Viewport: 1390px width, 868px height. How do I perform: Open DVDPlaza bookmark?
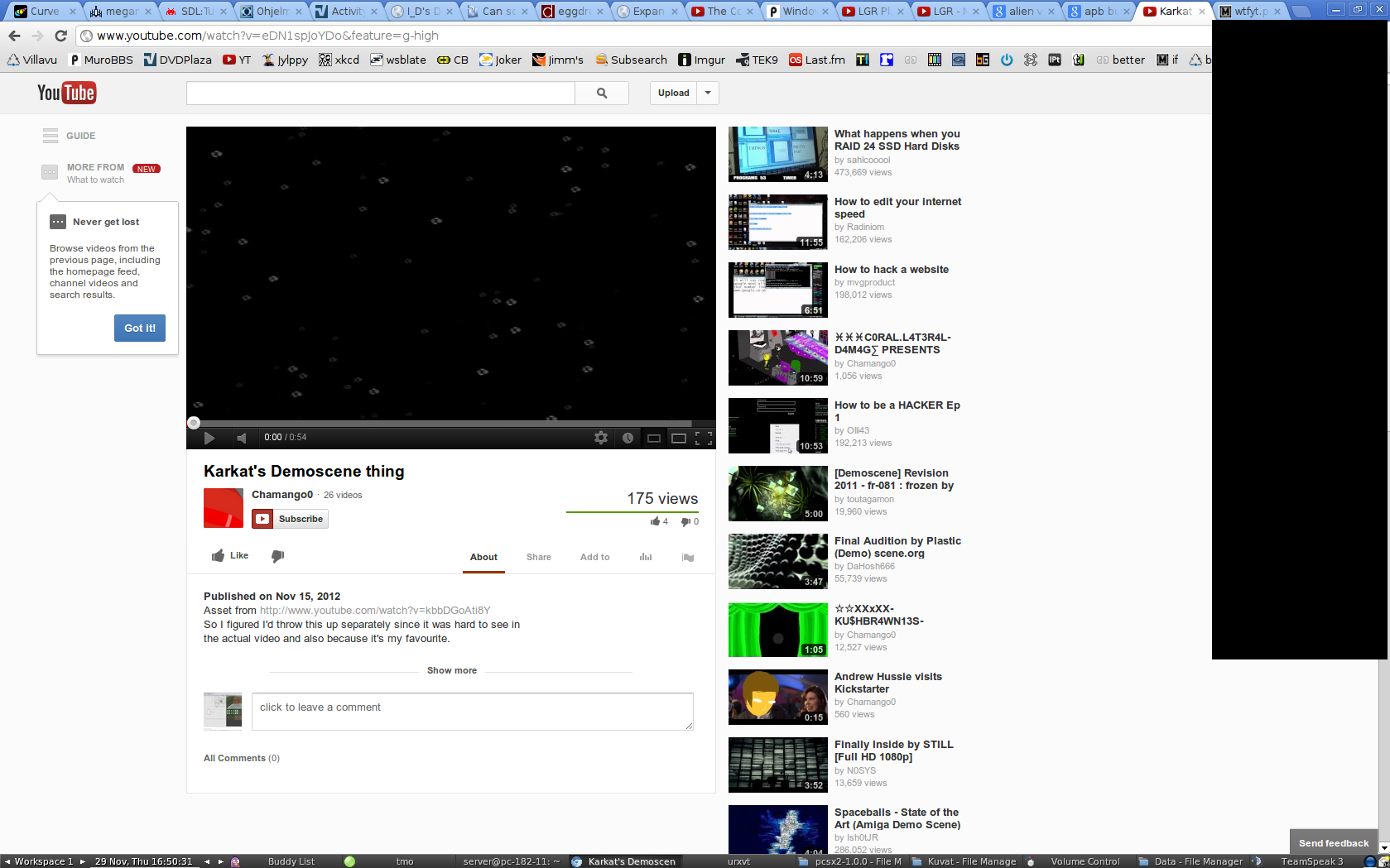tap(178, 60)
